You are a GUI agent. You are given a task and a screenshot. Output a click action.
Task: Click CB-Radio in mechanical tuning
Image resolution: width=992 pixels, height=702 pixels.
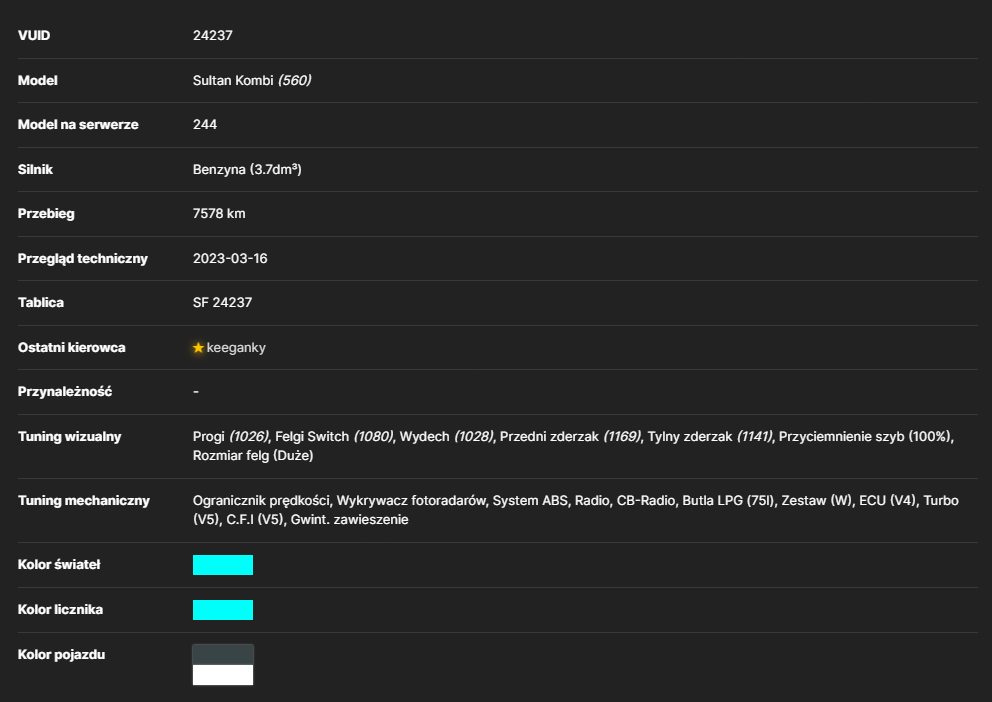(x=646, y=500)
